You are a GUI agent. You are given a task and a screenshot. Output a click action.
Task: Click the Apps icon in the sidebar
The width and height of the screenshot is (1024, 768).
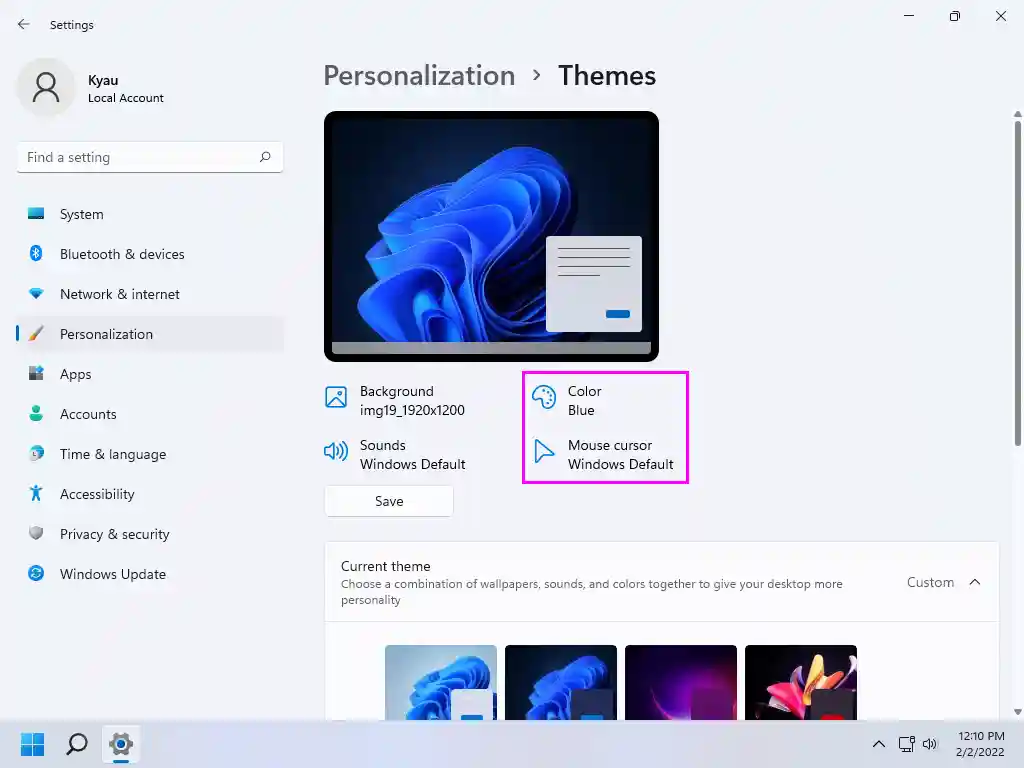(36, 373)
